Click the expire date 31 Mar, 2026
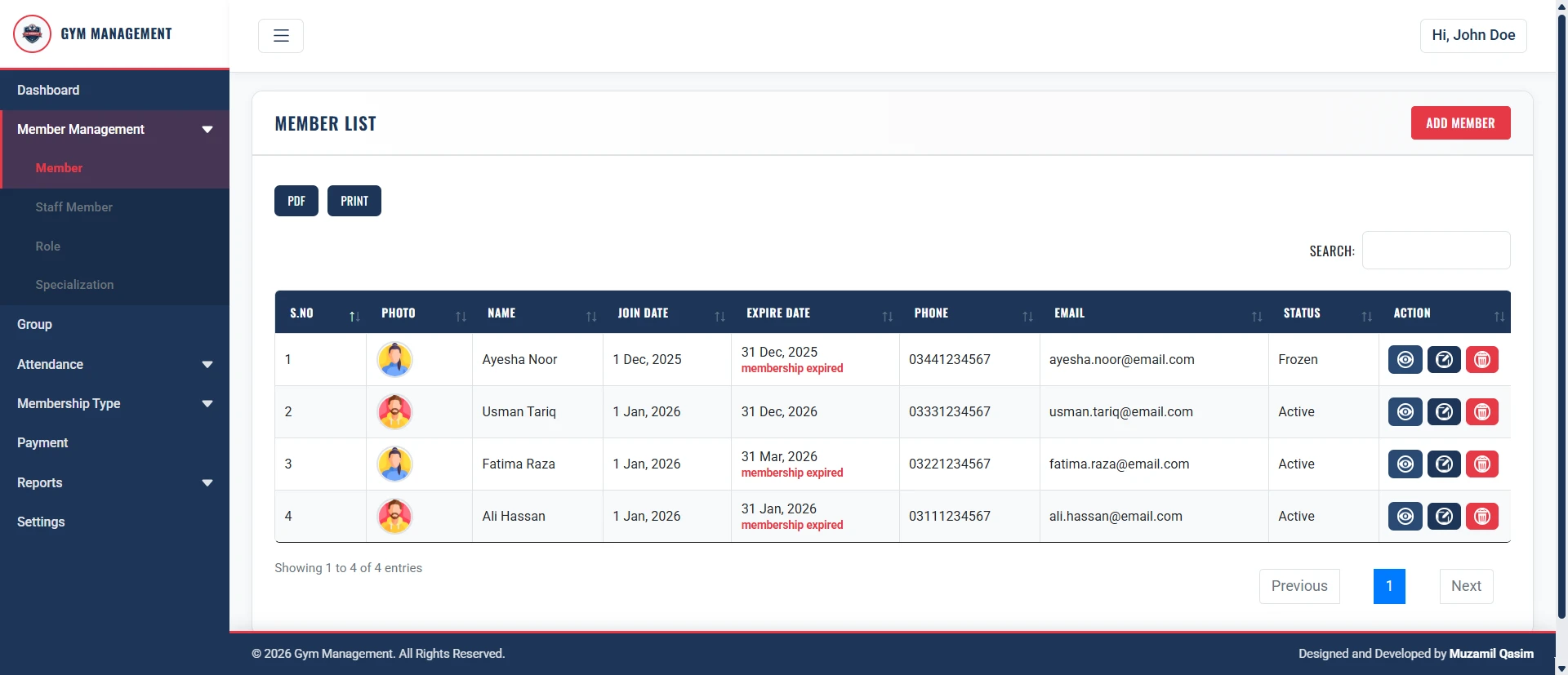This screenshot has width=1568, height=675. tap(779, 456)
